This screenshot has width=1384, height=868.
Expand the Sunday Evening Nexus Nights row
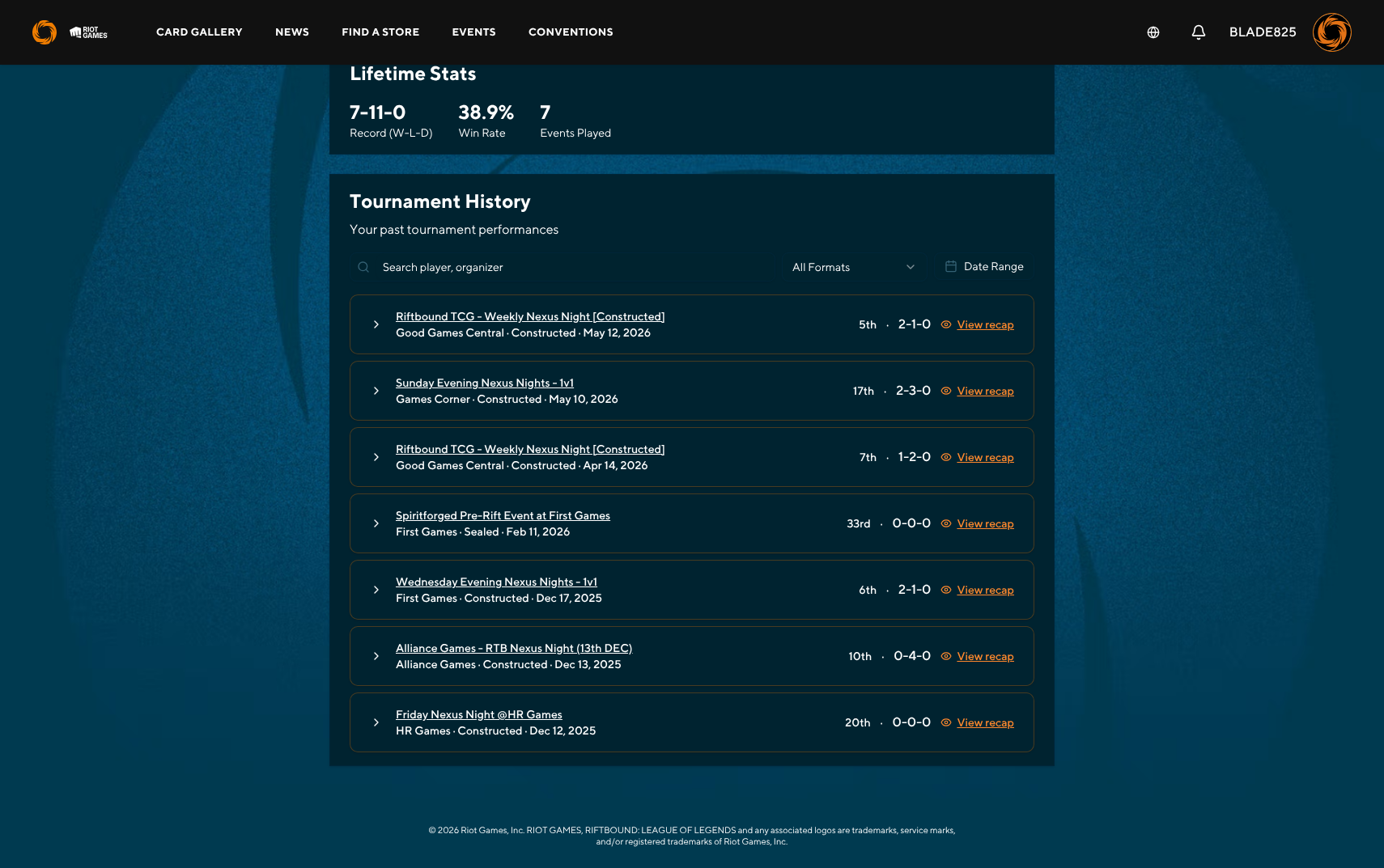coord(376,391)
